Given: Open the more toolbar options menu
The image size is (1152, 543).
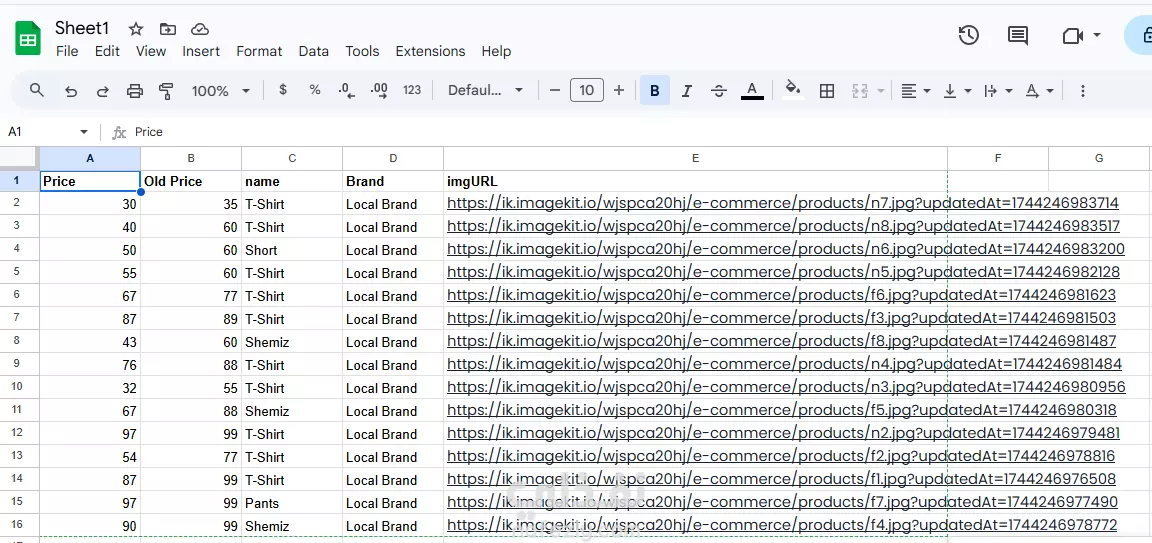Looking at the screenshot, I should click(x=1082, y=90).
